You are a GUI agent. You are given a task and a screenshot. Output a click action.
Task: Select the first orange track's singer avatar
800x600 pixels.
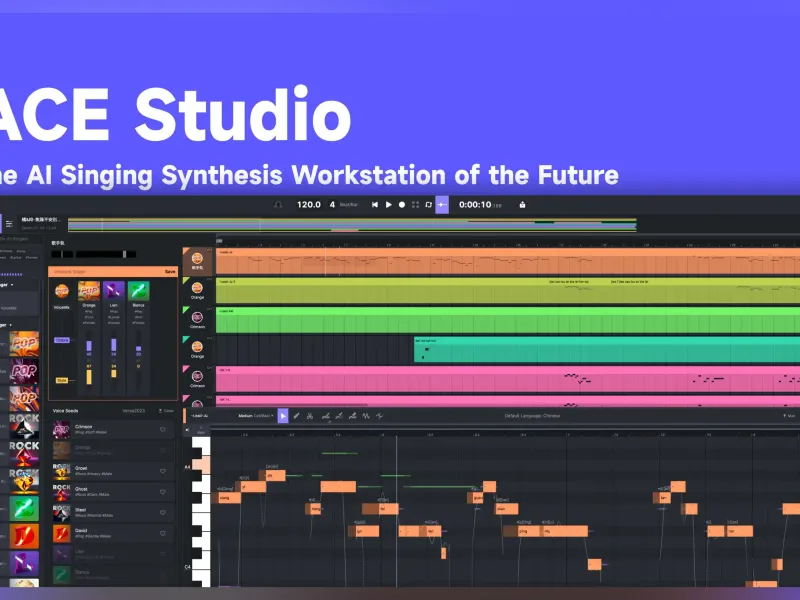coord(197,259)
